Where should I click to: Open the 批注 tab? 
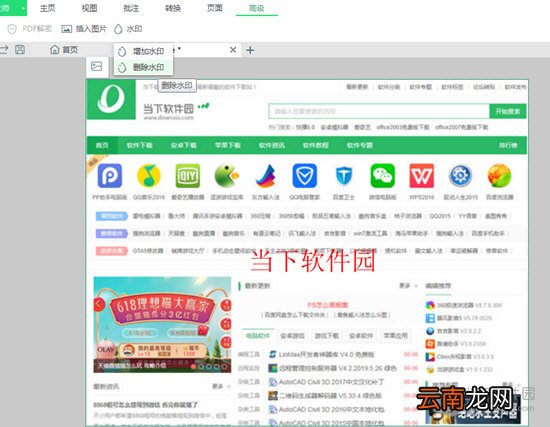point(131,8)
